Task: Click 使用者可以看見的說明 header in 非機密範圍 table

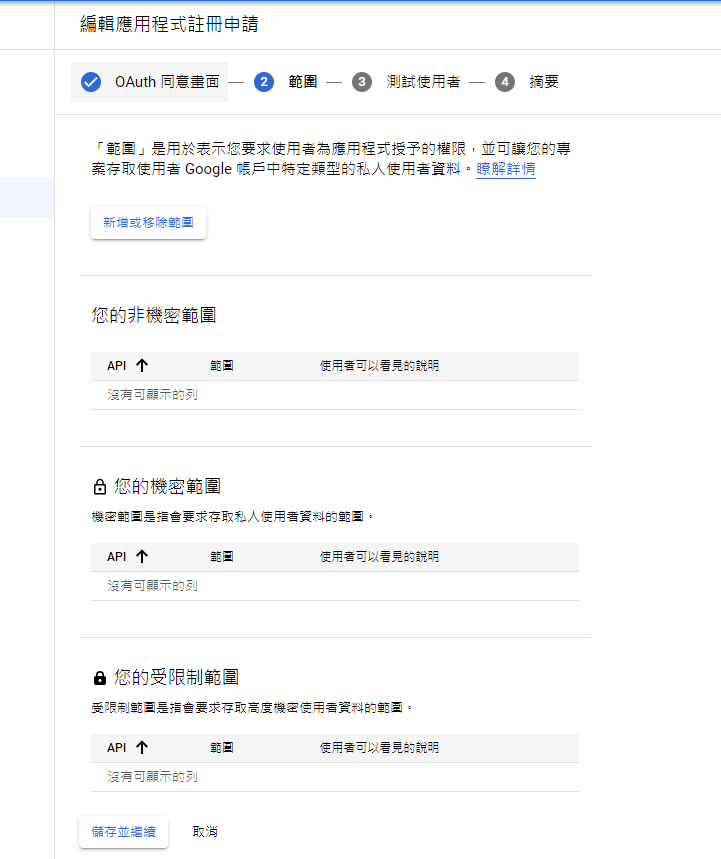Action: (379, 365)
